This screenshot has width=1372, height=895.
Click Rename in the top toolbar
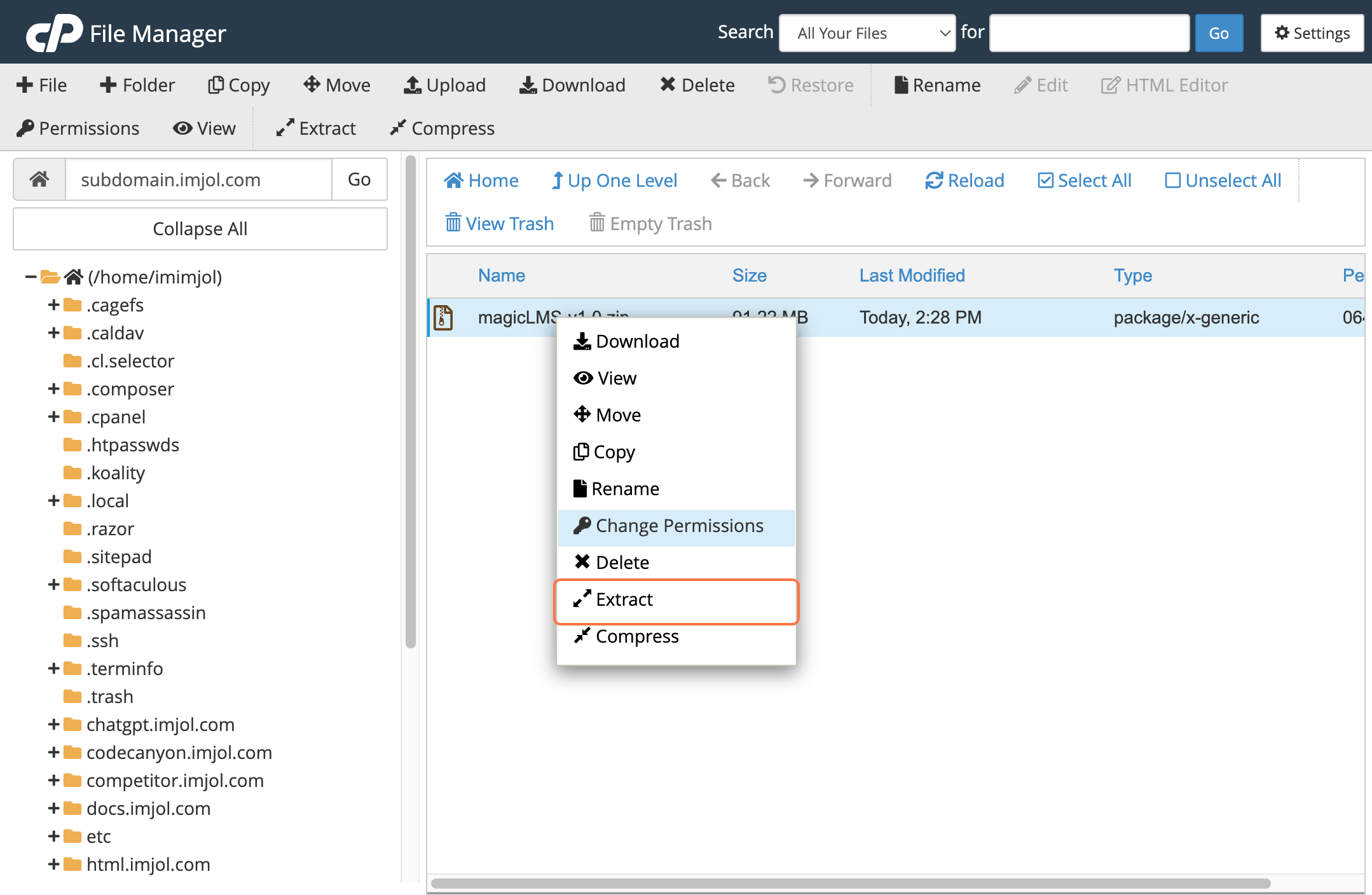point(938,85)
